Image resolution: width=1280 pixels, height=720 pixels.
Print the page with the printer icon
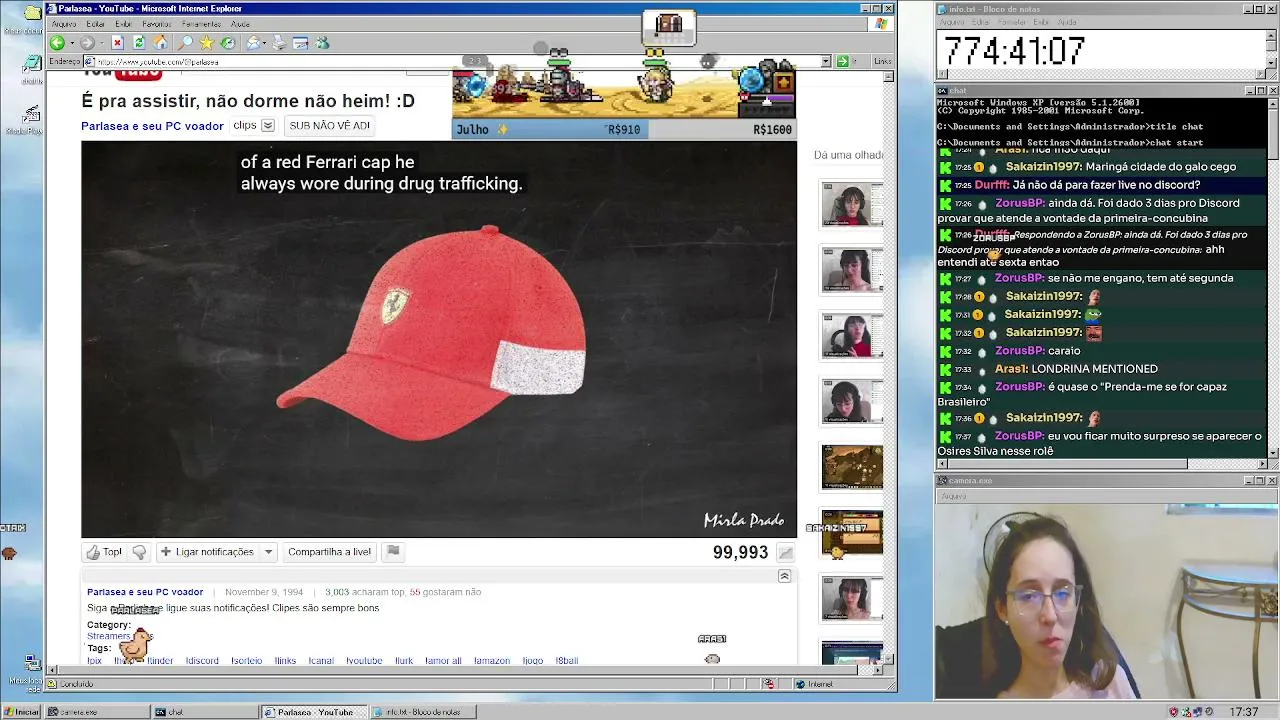pyautogui.click(x=278, y=43)
